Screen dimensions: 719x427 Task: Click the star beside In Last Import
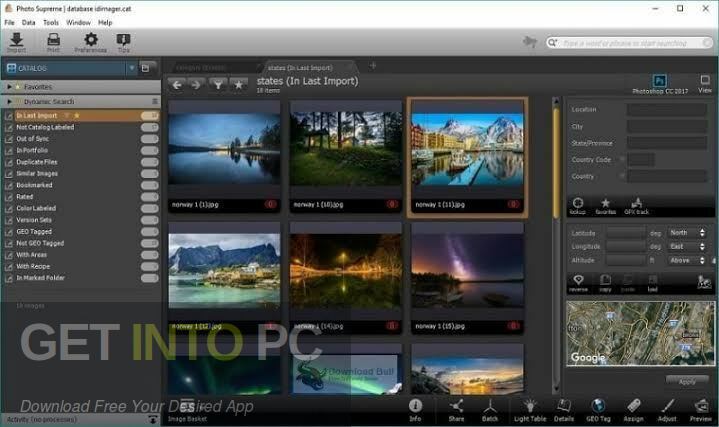(77, 116)
